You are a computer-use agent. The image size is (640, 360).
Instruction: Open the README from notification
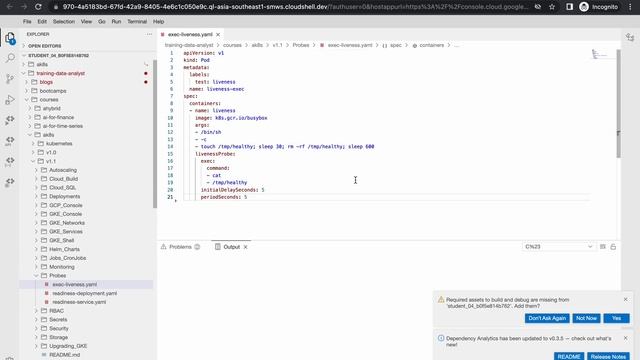tap(569, 356)
